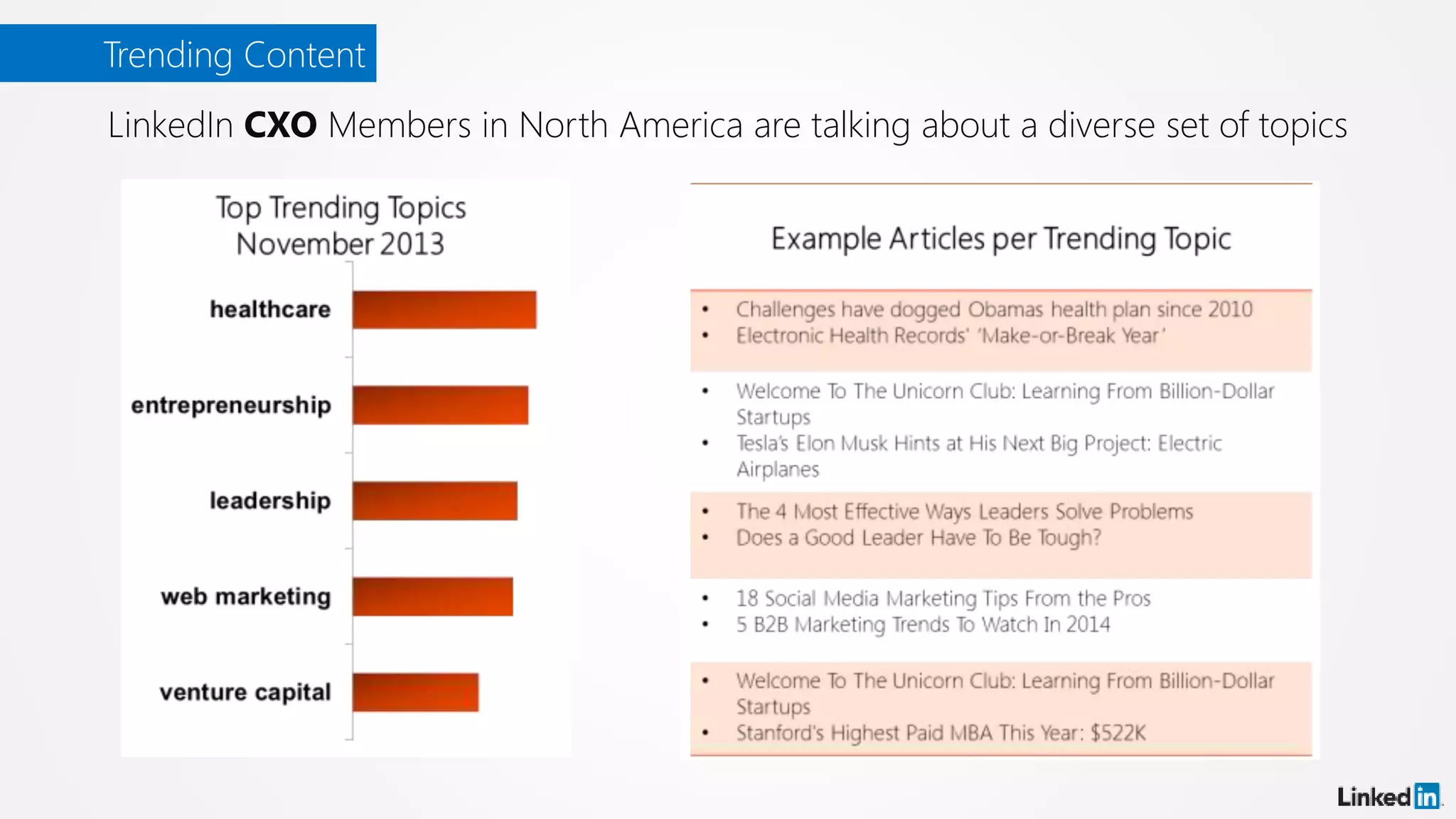Select the entrepreneurship bar in the chart
The width and height of the screenshot is (1456, 819).
(440, 405)
